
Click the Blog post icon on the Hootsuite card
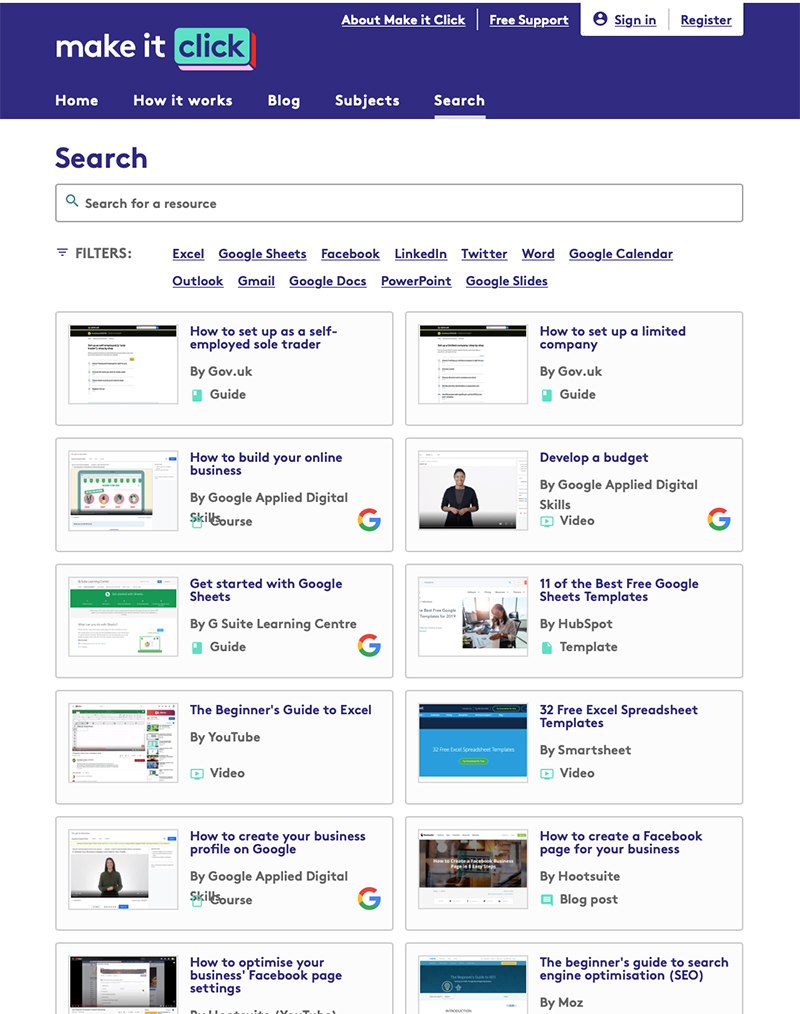click(x=547, y=900)
